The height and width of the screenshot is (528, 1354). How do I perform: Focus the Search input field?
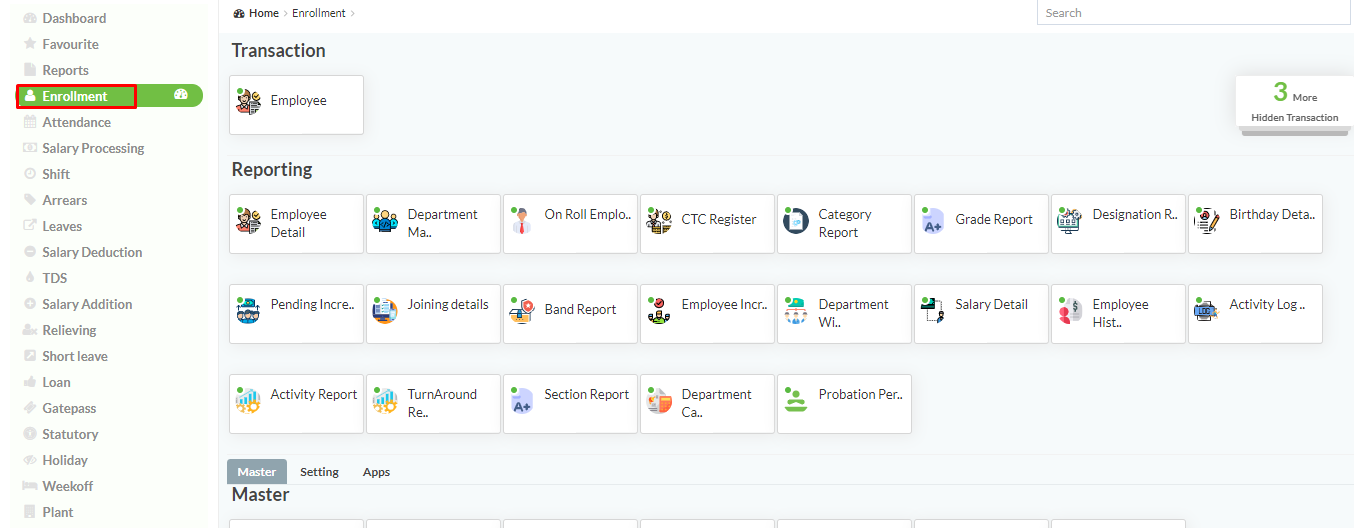pos(1194,13)
